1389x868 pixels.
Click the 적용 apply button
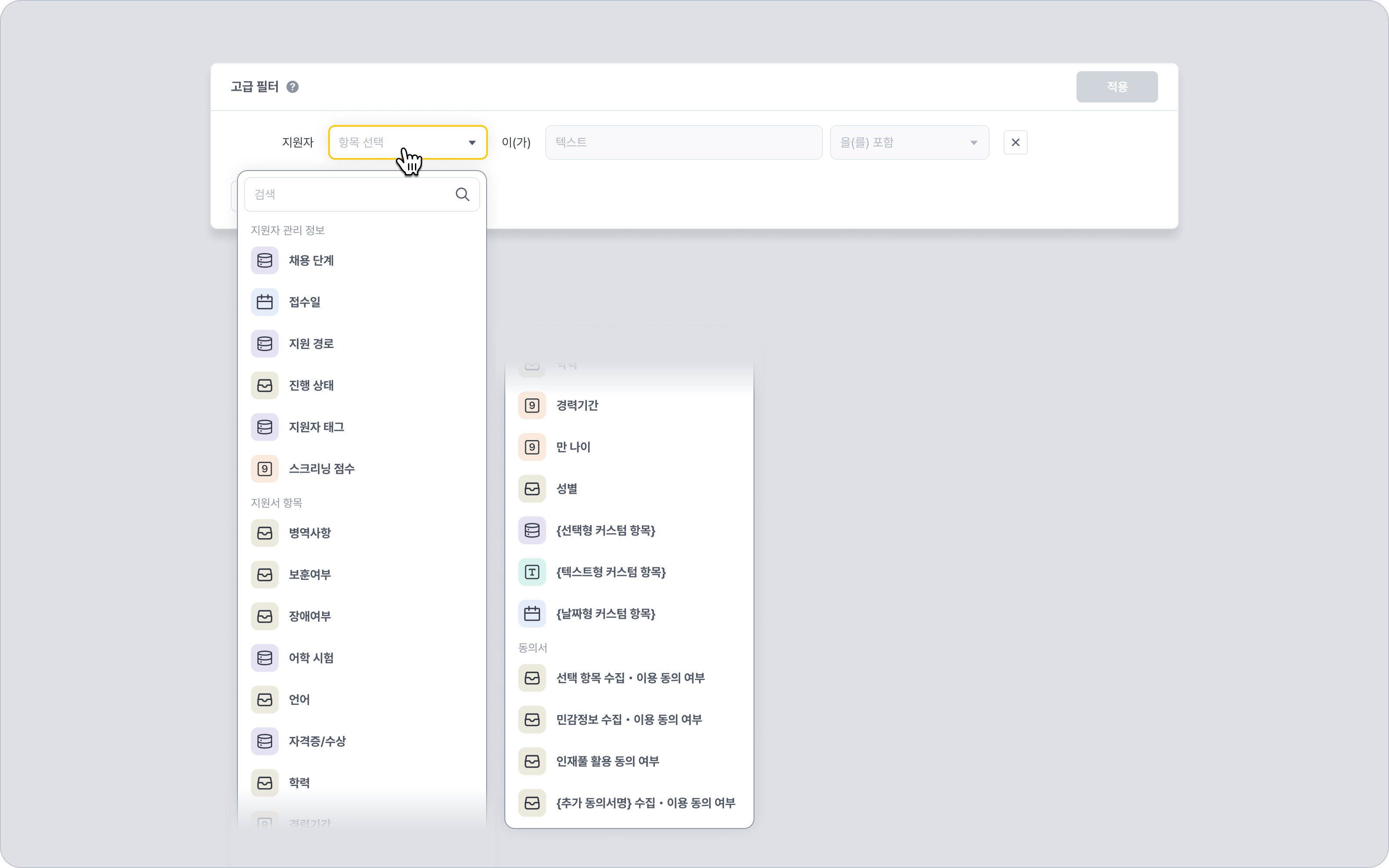pyautogui.click(x=1116, y=87)
